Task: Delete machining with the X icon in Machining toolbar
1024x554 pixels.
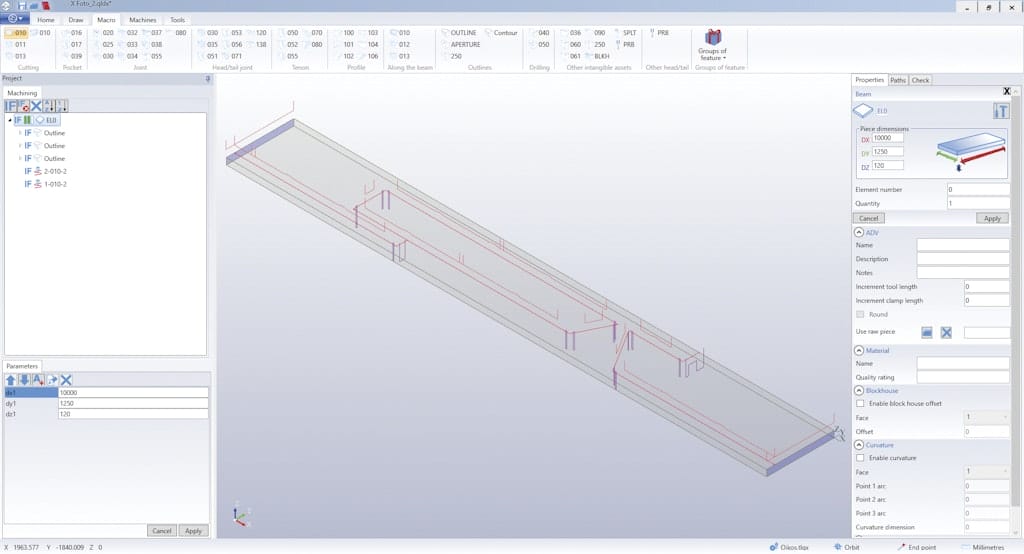Action: point(36,105)
